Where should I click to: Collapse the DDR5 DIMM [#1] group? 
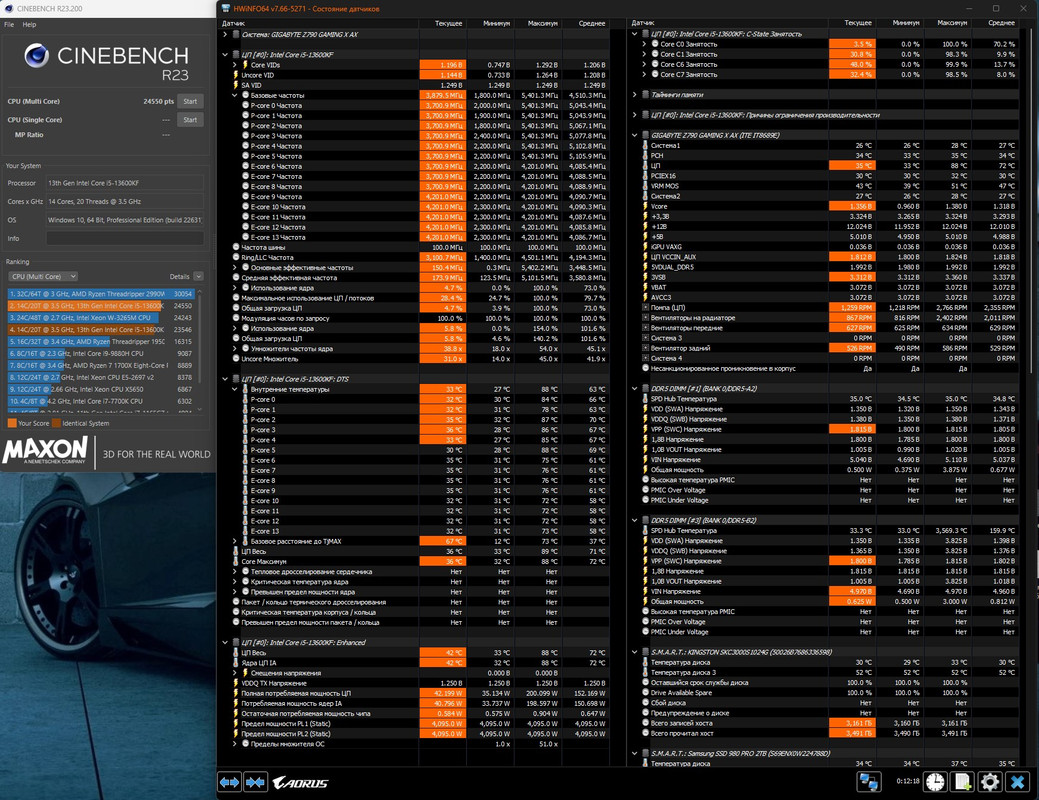pos(635,389)
